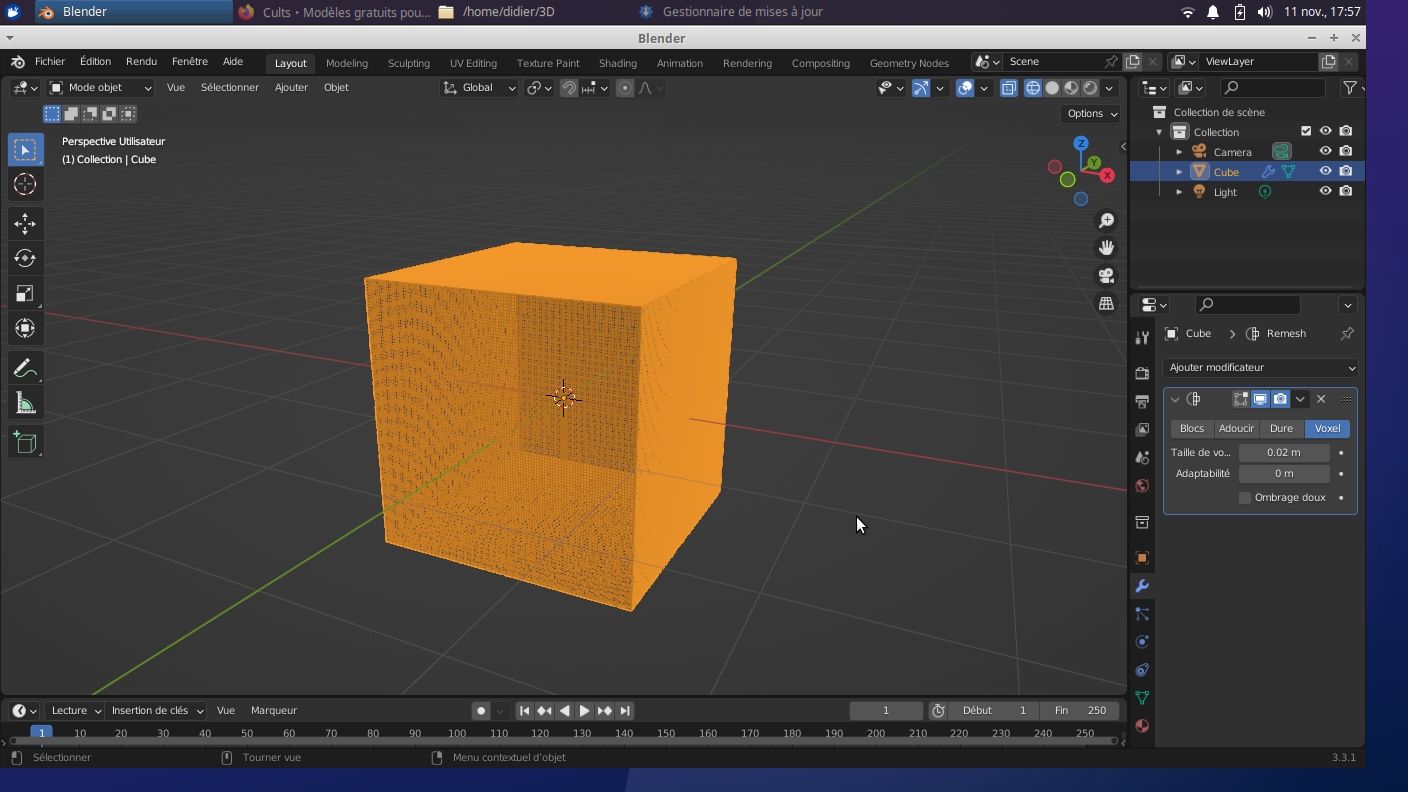Open the Fichier menu
The width and height of the screenshot is (1408, 792).
(49, 62)
